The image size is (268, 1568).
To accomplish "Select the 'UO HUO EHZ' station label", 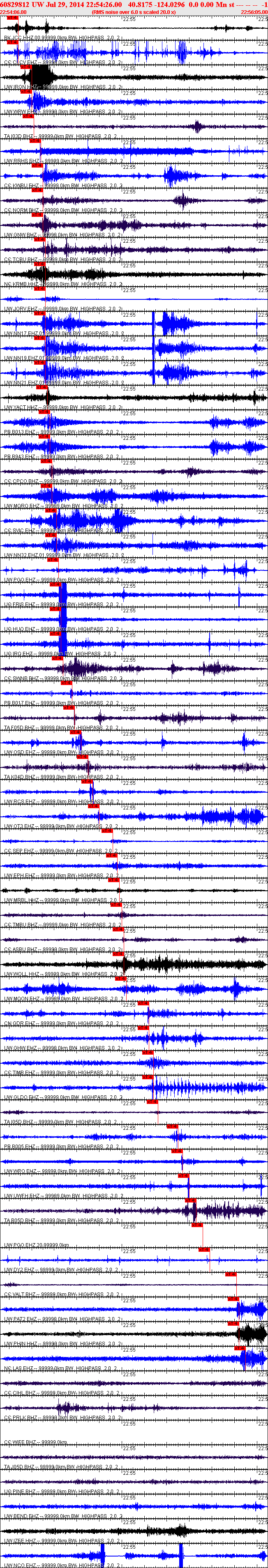I will click(19, 629).
